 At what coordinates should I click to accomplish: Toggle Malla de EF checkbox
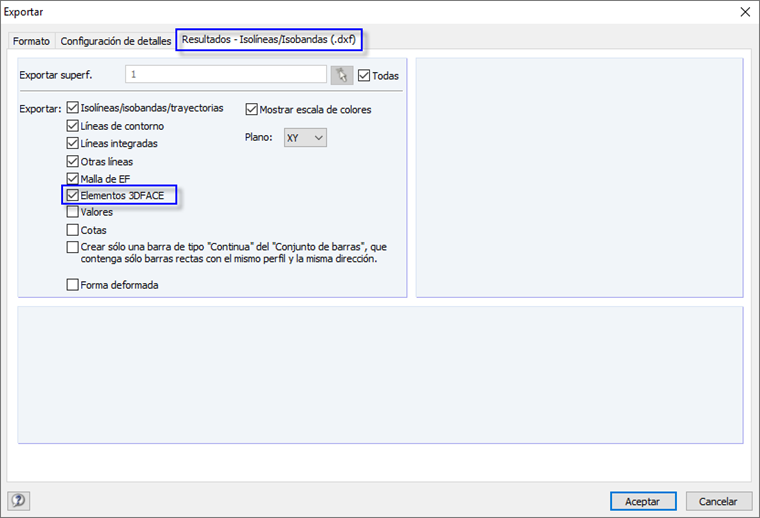[73, 179]
